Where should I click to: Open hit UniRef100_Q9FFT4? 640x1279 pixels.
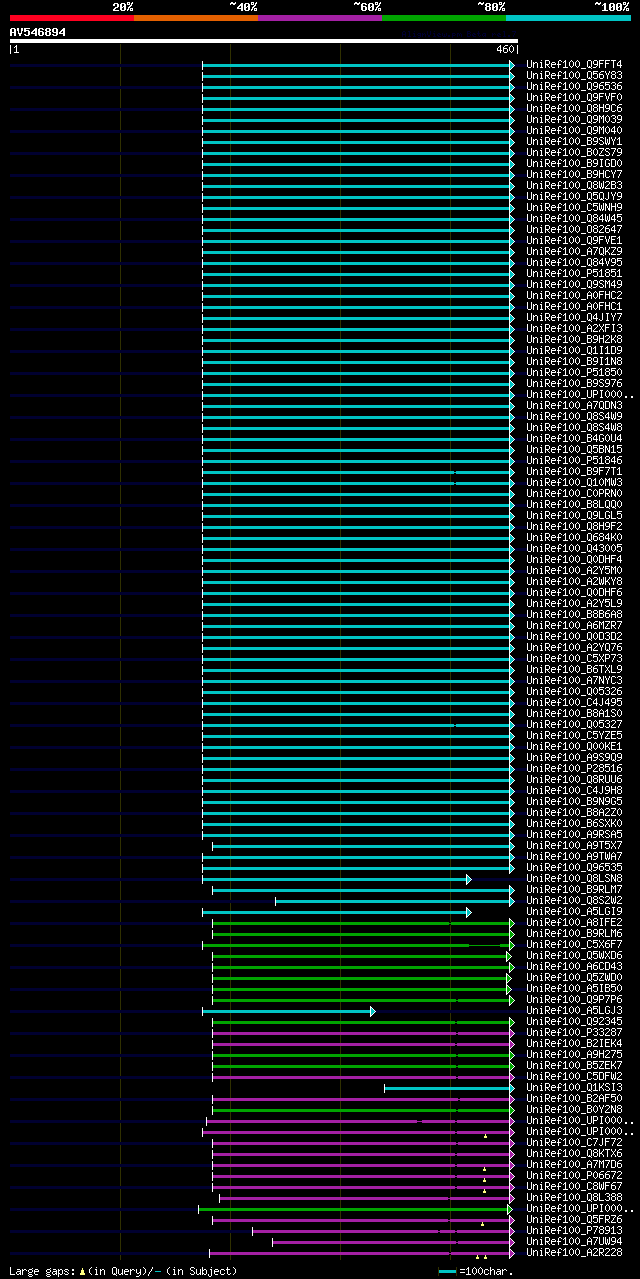[574, 64]
